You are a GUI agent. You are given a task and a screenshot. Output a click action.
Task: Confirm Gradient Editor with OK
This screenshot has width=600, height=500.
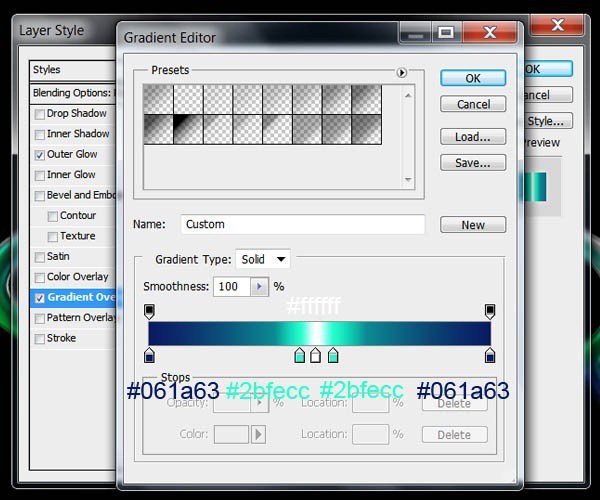pyautogui.click(x=473, y=78)
